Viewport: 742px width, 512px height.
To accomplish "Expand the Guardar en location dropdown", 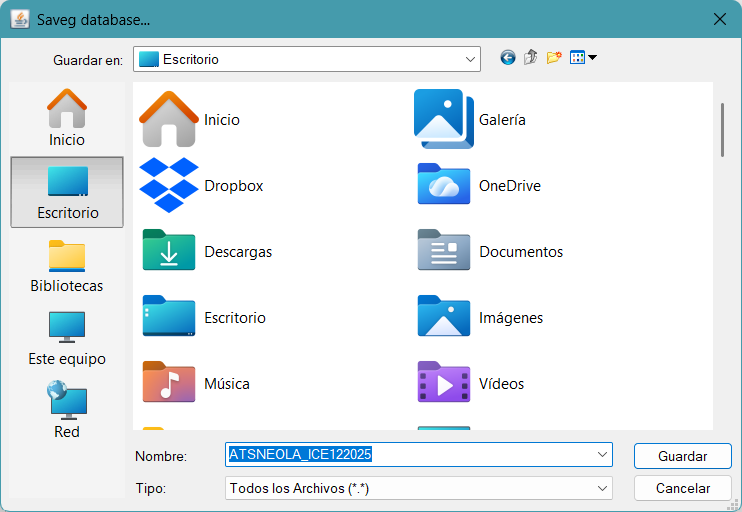I will click(470, 59).
